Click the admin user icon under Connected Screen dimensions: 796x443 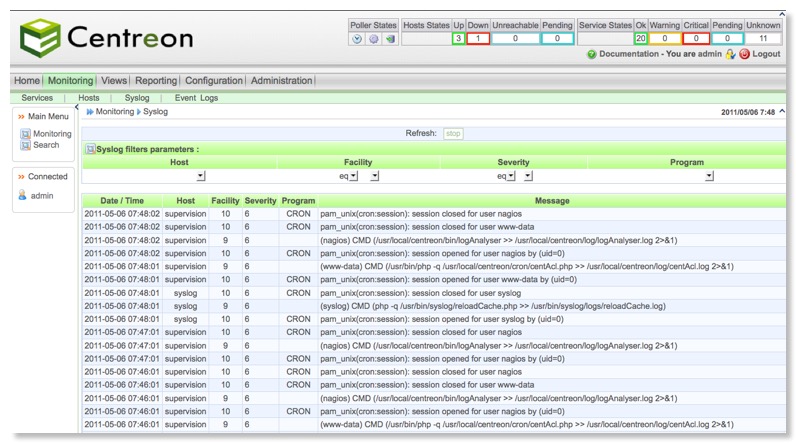click(x=22, y=196)
